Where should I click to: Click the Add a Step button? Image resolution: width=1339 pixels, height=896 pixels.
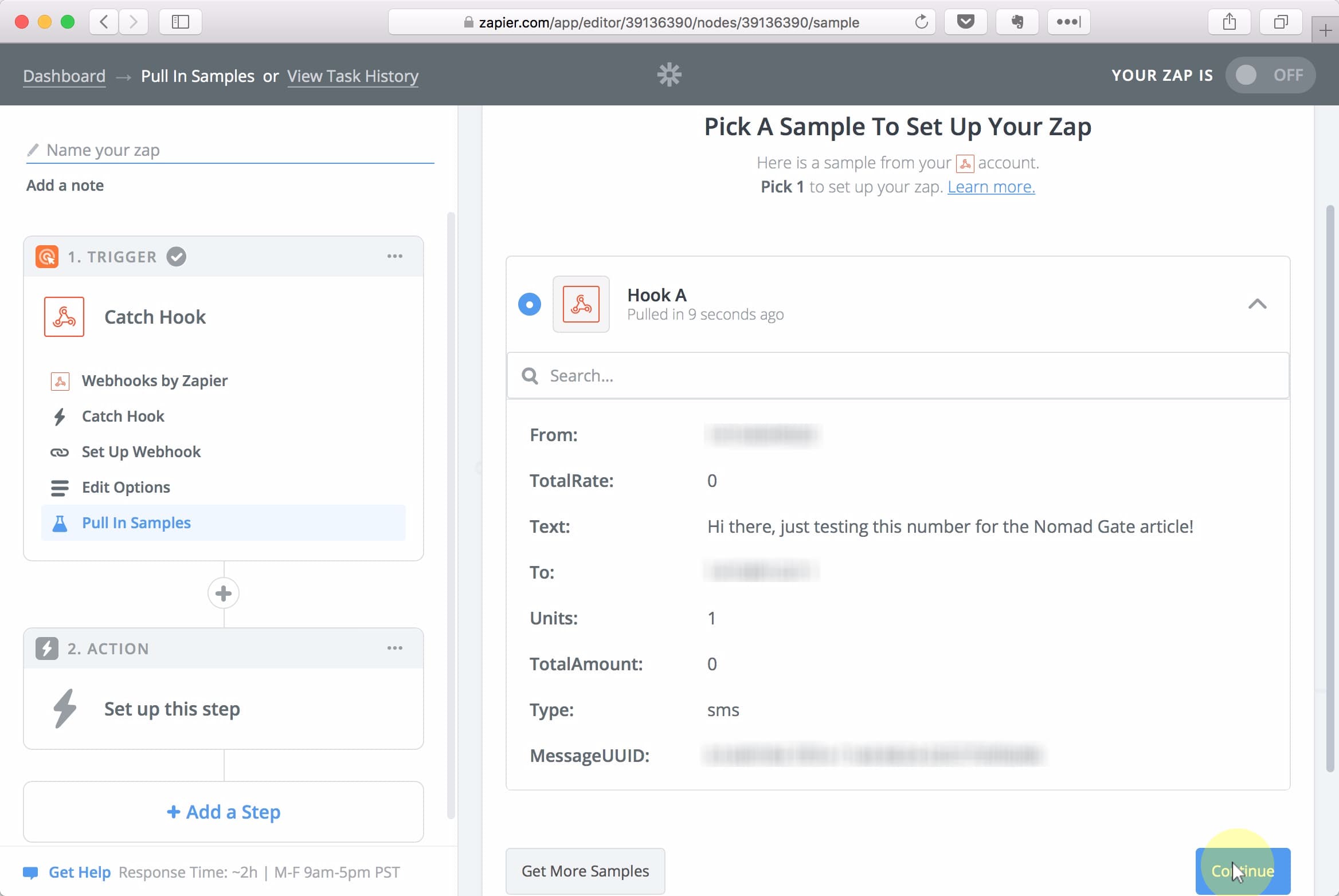coord(224,812)
